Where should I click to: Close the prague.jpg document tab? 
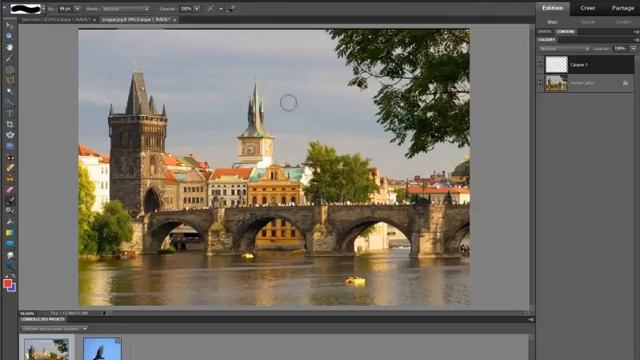(x=175, y=20)
